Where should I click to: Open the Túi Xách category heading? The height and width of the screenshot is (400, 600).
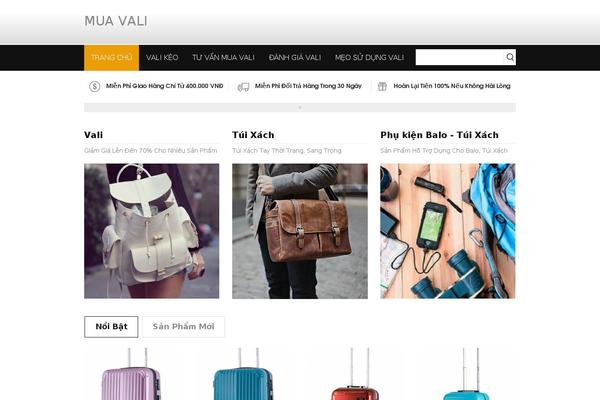(x=253, y=135)
